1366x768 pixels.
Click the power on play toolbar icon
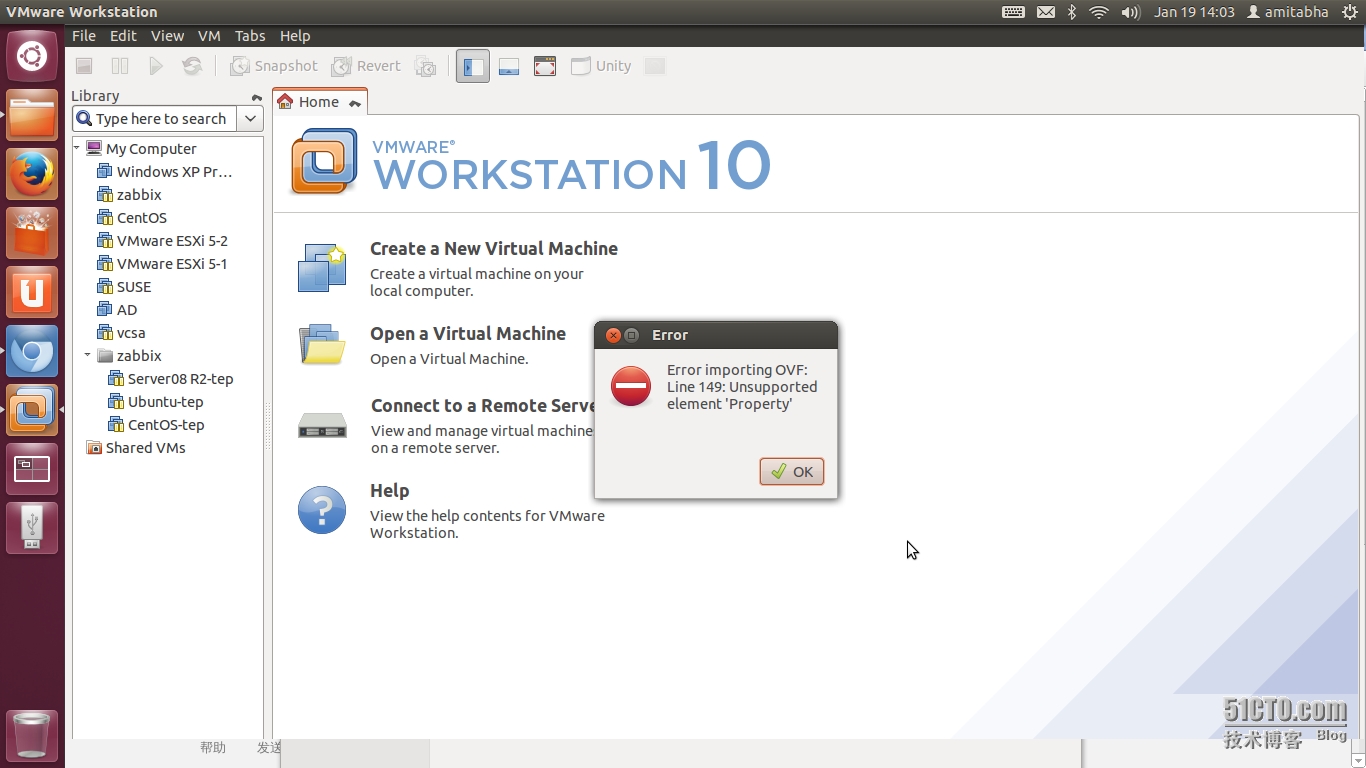[x=156, y=66]
